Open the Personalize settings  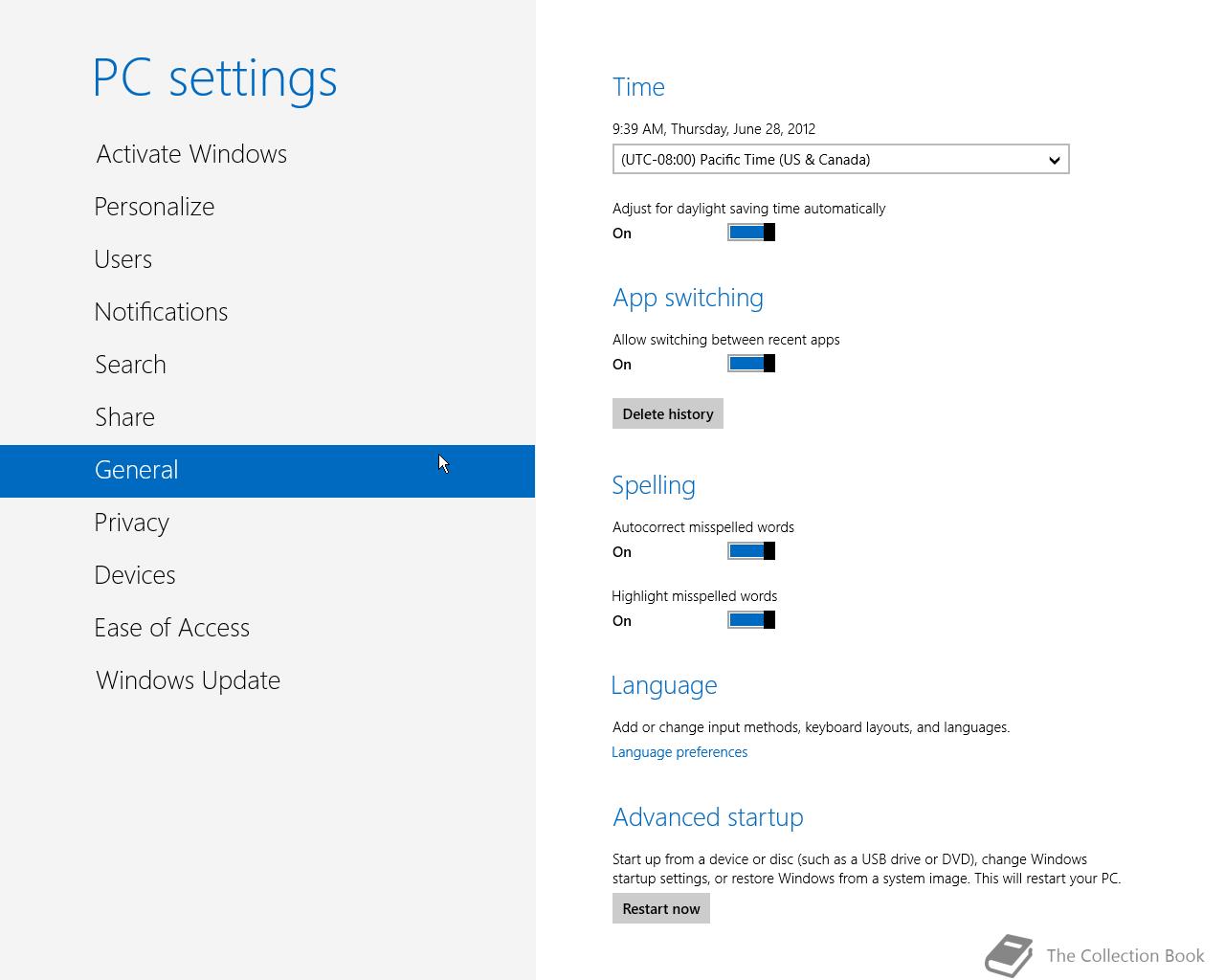click(x=267, y=207)
